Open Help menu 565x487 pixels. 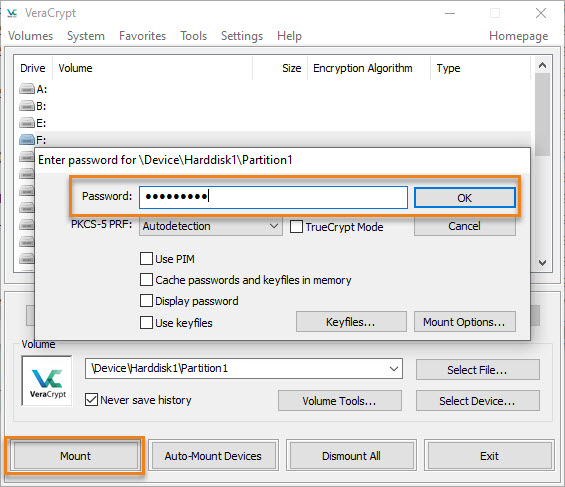pos(289,36)
